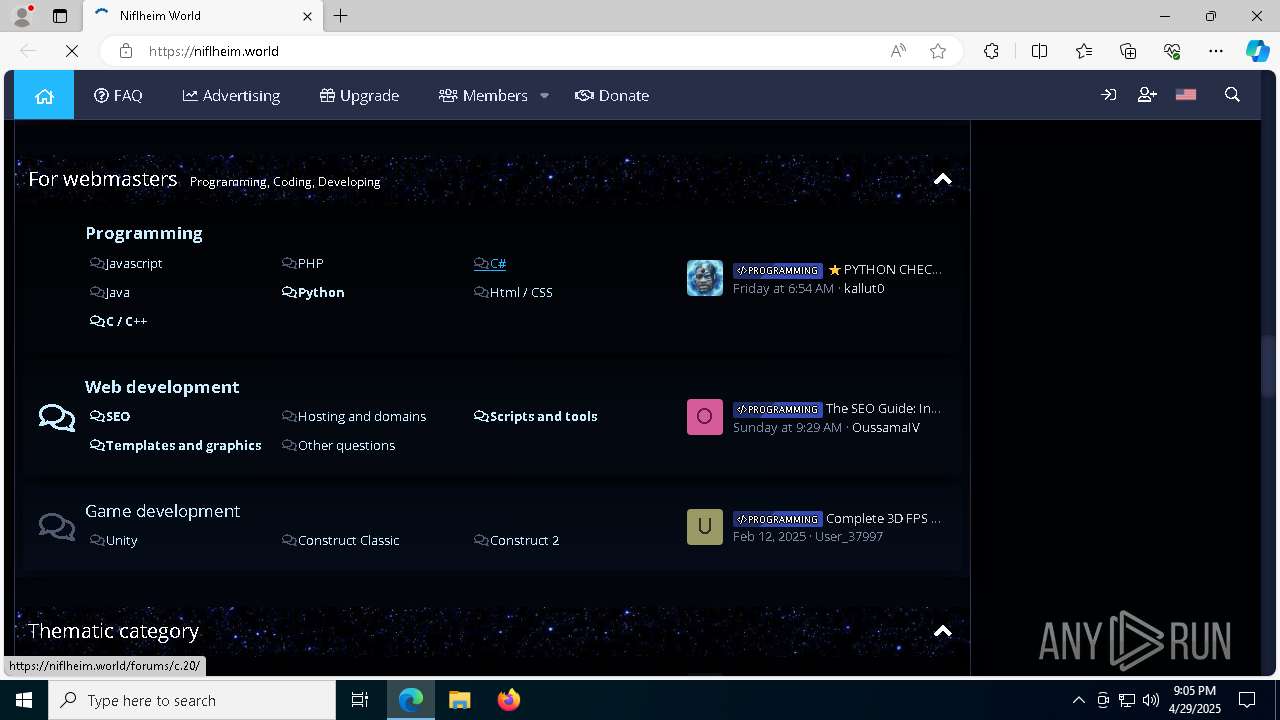Viewport: 1280px width, 720px height.
Task: Open browser Extensions menu
Action: [x=991, y=51]
